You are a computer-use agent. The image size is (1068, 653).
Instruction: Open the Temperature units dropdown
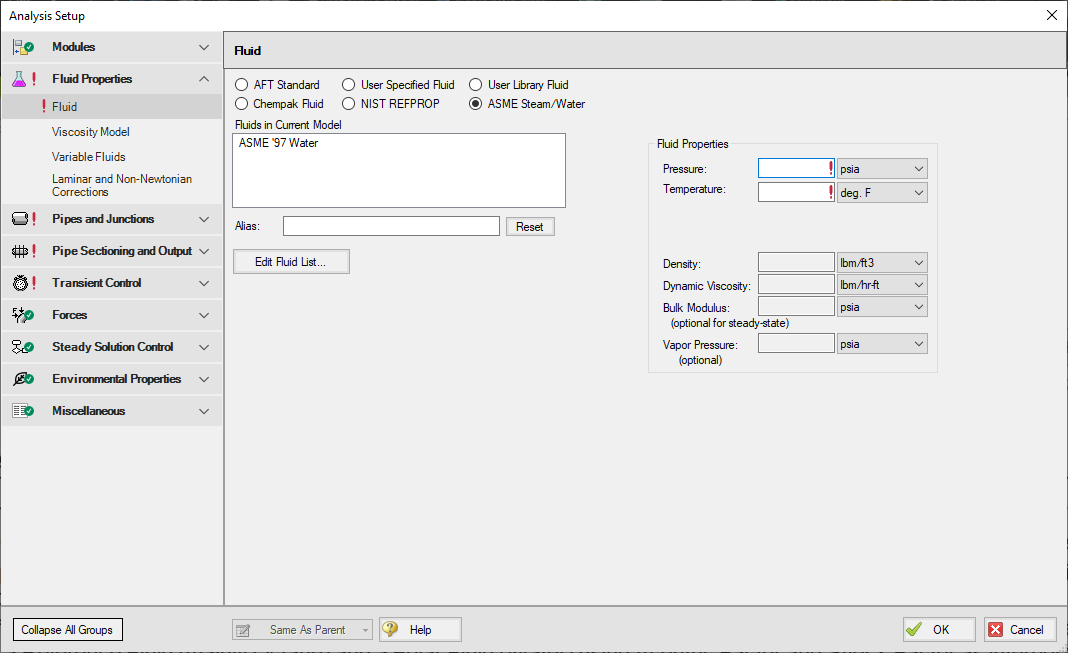882,192
